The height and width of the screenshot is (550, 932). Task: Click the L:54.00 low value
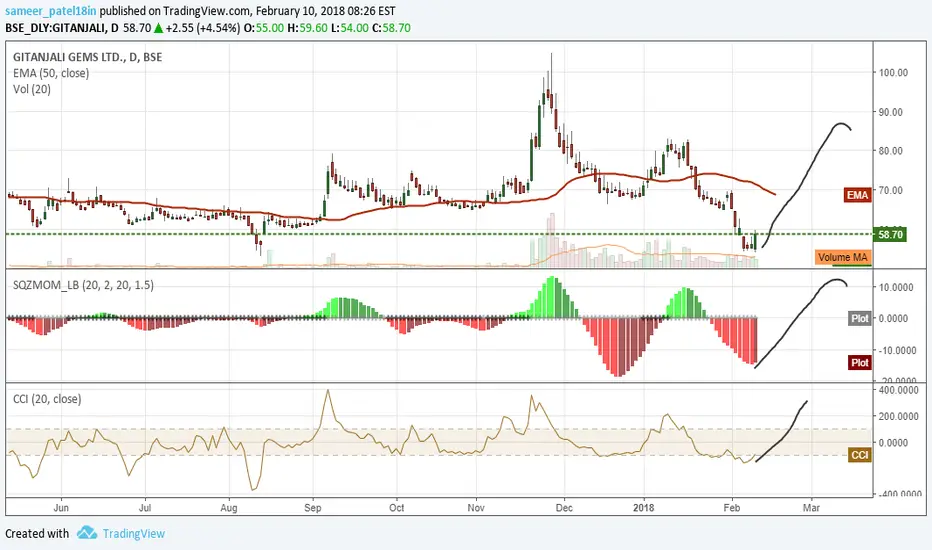coord(349,27)
